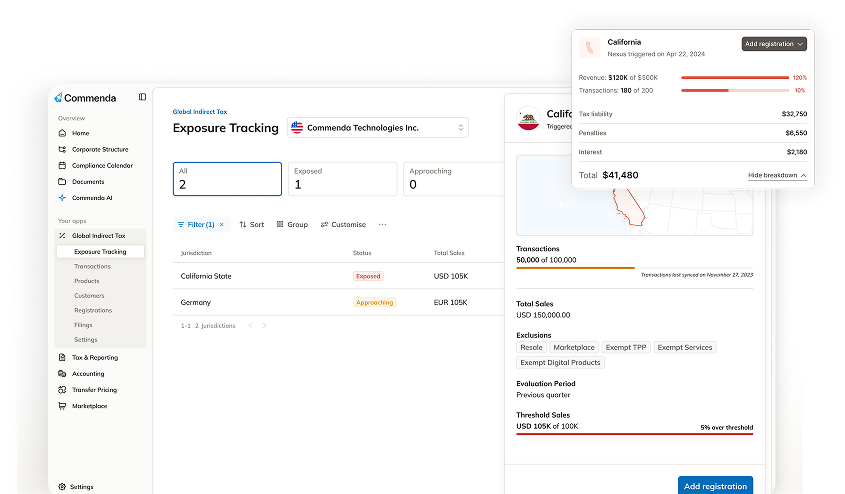Collapse the sidebar using the panel icon
The height and width of the screenshot is (494, 845).
click(x=142, y=97)
